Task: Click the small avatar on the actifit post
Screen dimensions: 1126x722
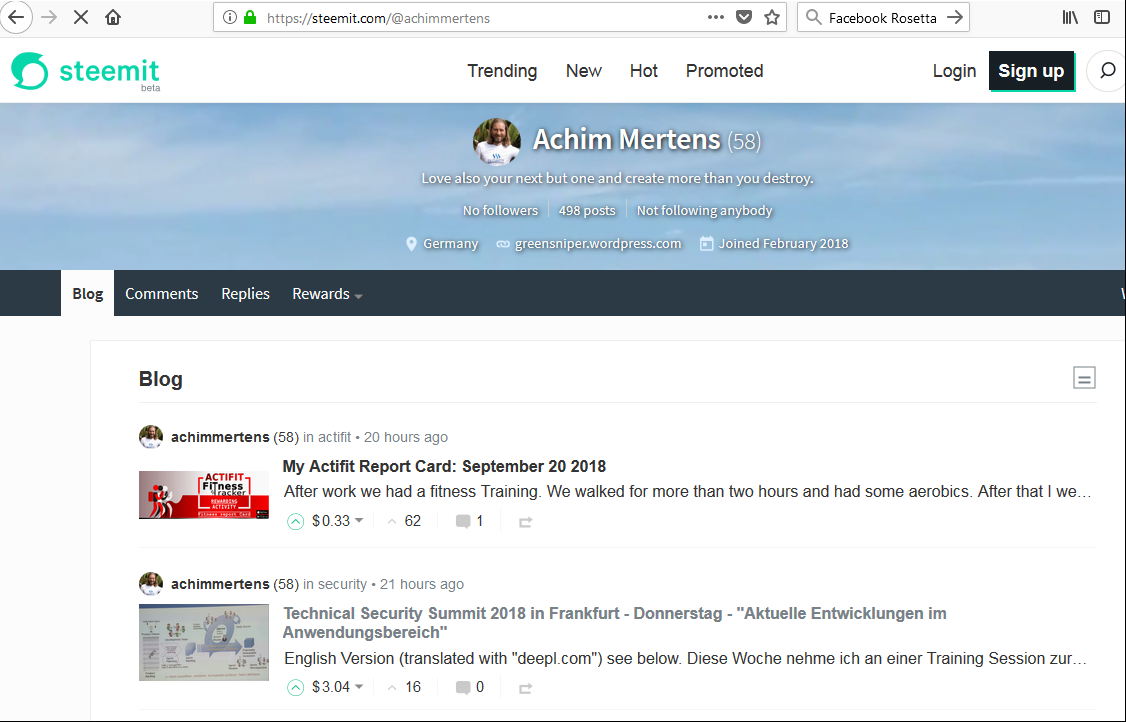Action: point(151,437)
